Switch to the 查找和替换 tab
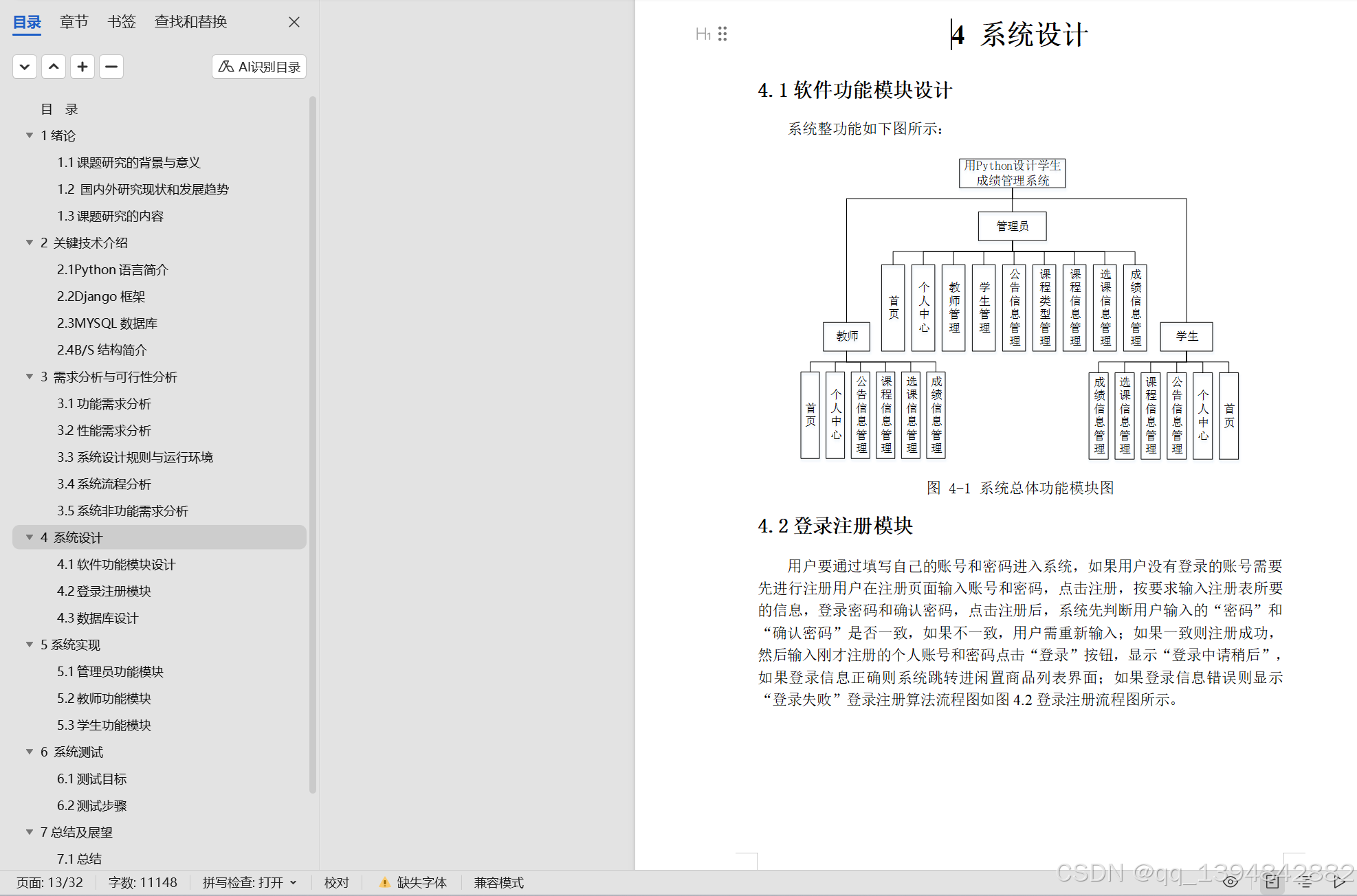This screenshot has width=1357, height=896. point(190,21)
